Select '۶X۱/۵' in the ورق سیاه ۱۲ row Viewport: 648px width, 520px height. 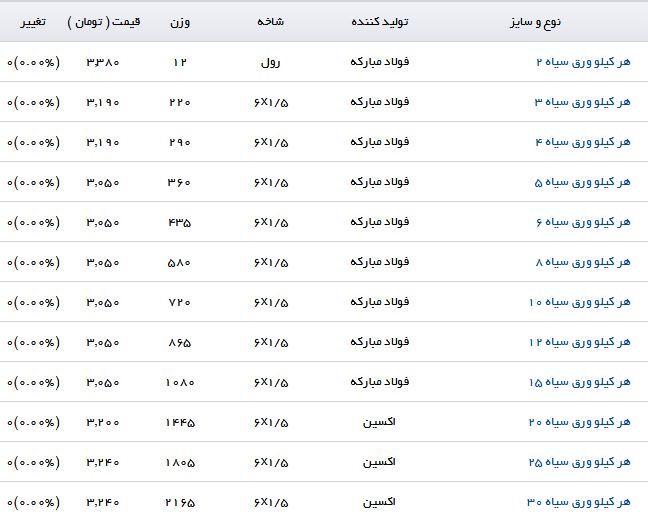coord(271,343)
